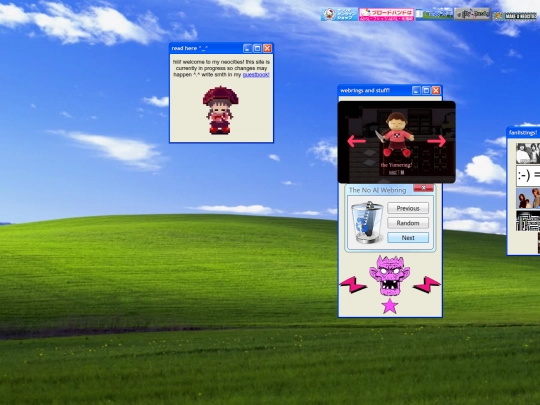Viewport: 540px width, 405px height.
Task: Open the black-and-white band photo fanlisting
Action: 528,153
